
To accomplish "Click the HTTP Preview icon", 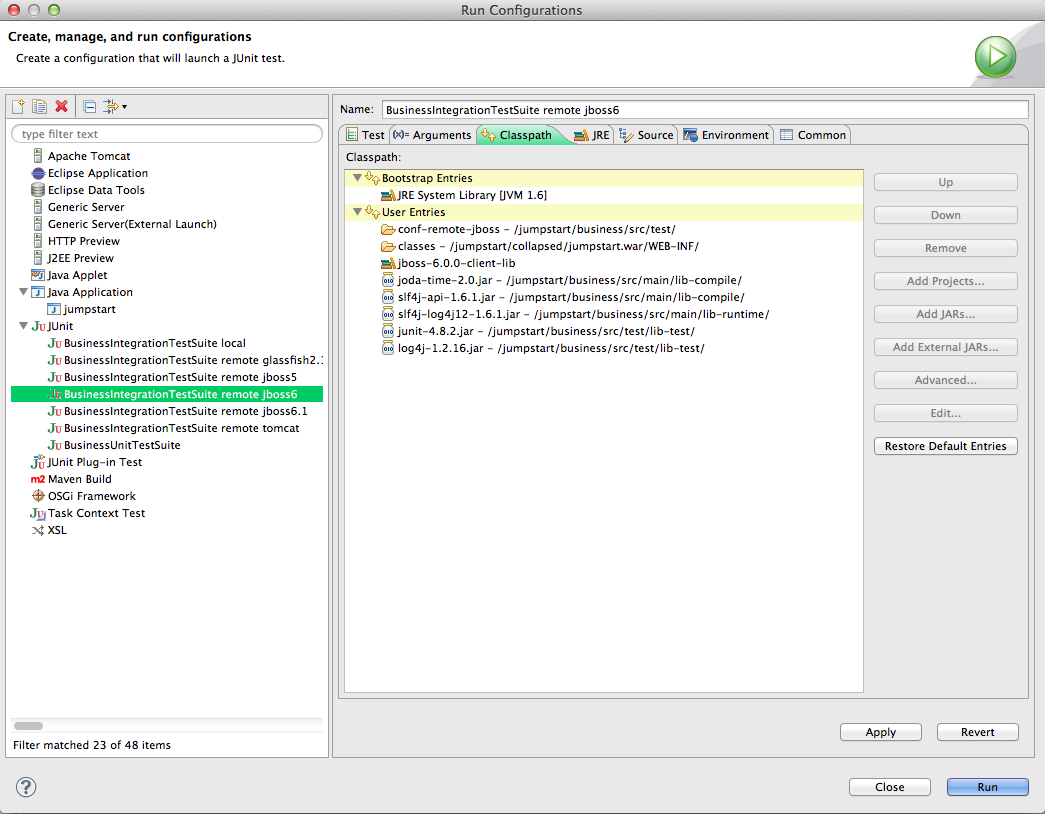I will pyautogui.click(x=38, y=241).
